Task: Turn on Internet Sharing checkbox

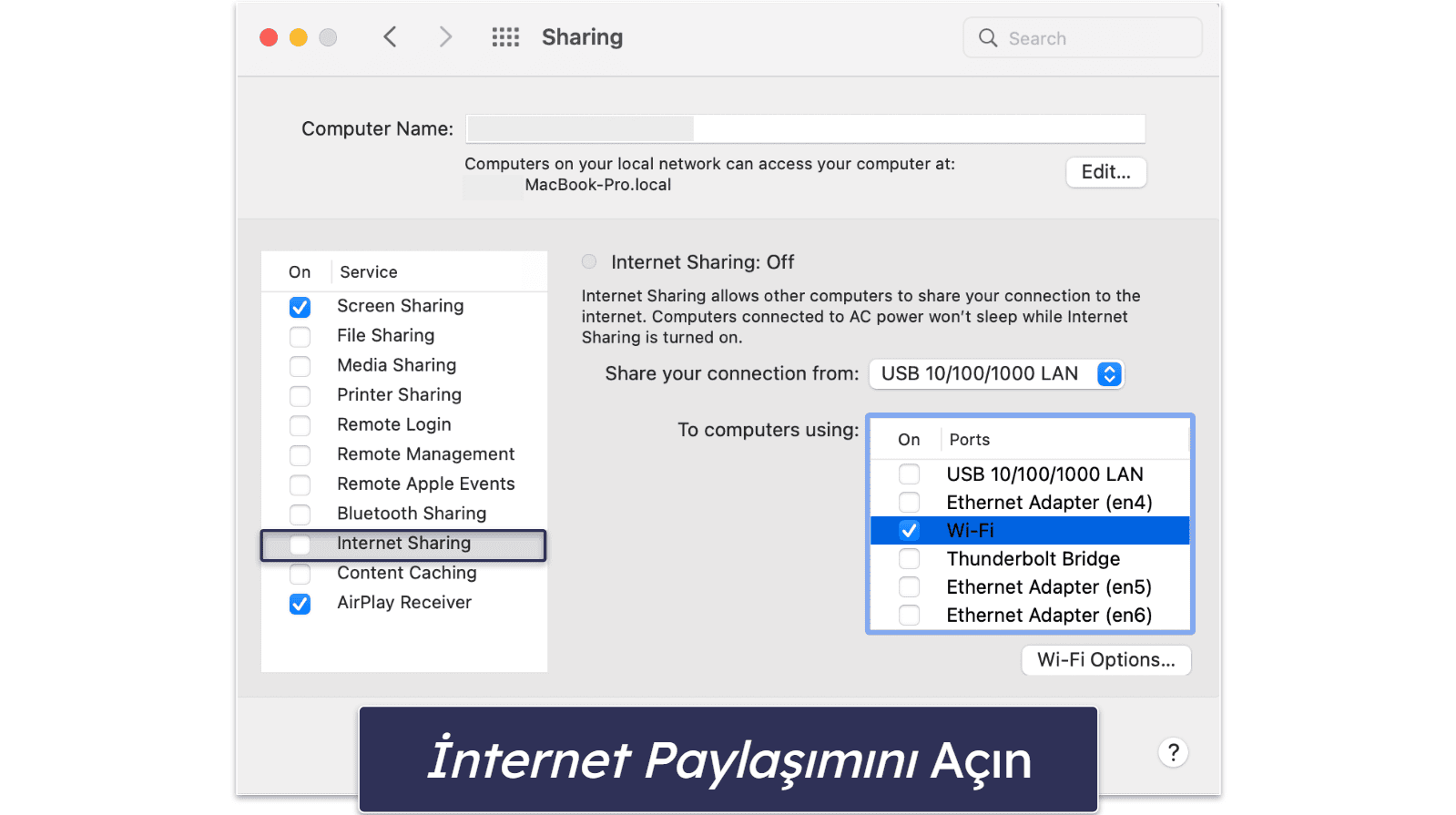Action: [x=300, y=545]
